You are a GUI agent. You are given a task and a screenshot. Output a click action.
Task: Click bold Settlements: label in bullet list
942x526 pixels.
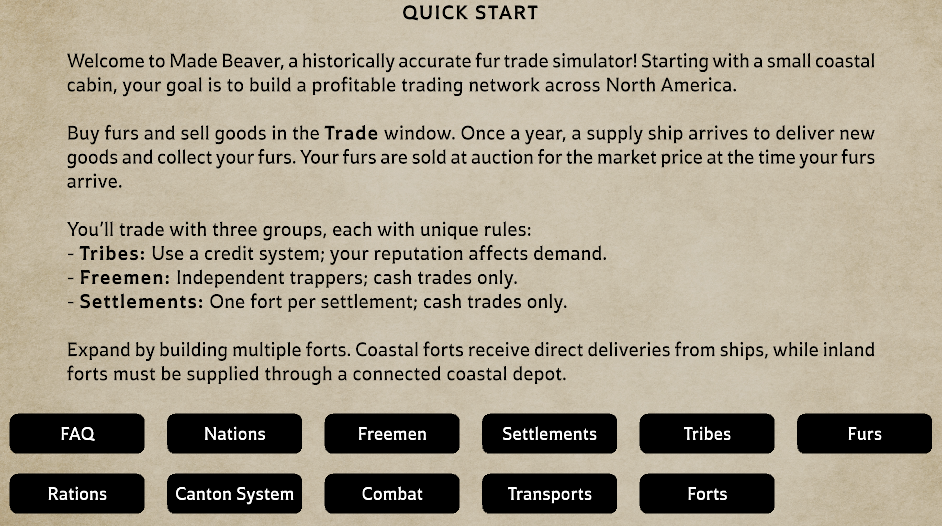[142, 301]
